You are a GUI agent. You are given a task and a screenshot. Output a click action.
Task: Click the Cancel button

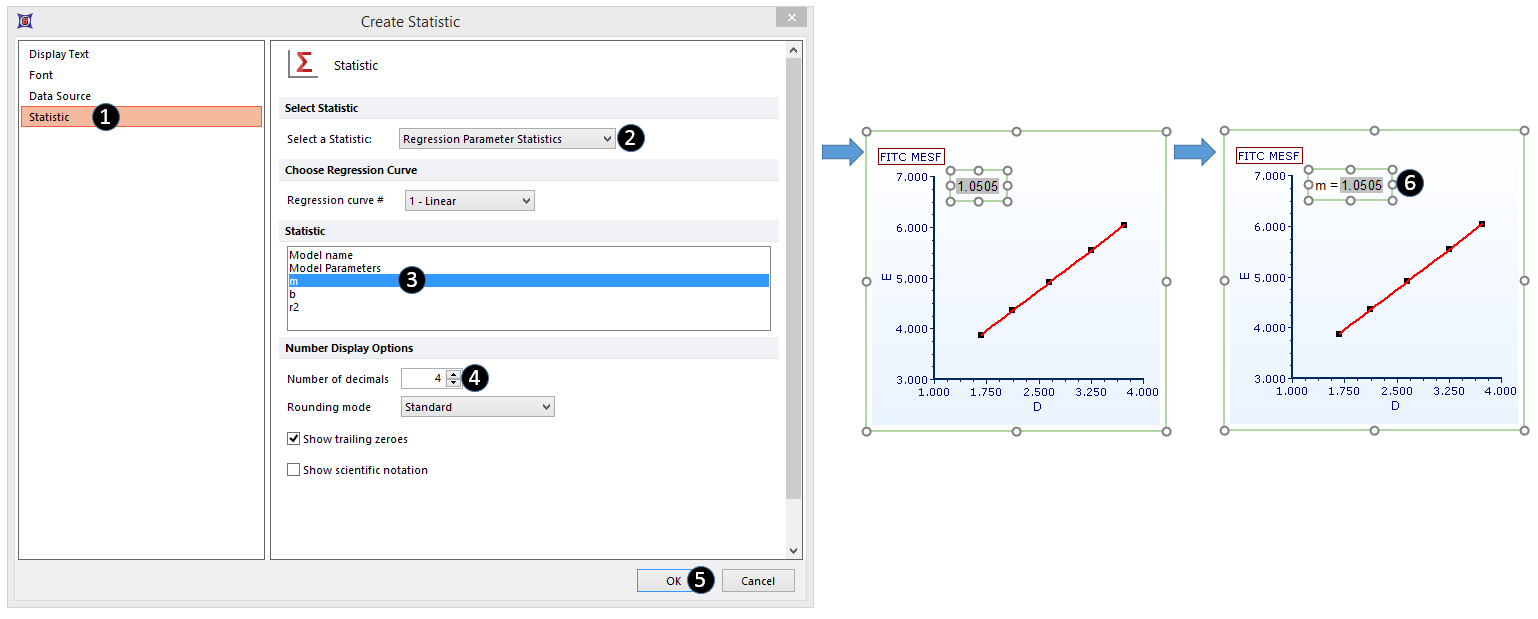[757, 581]
